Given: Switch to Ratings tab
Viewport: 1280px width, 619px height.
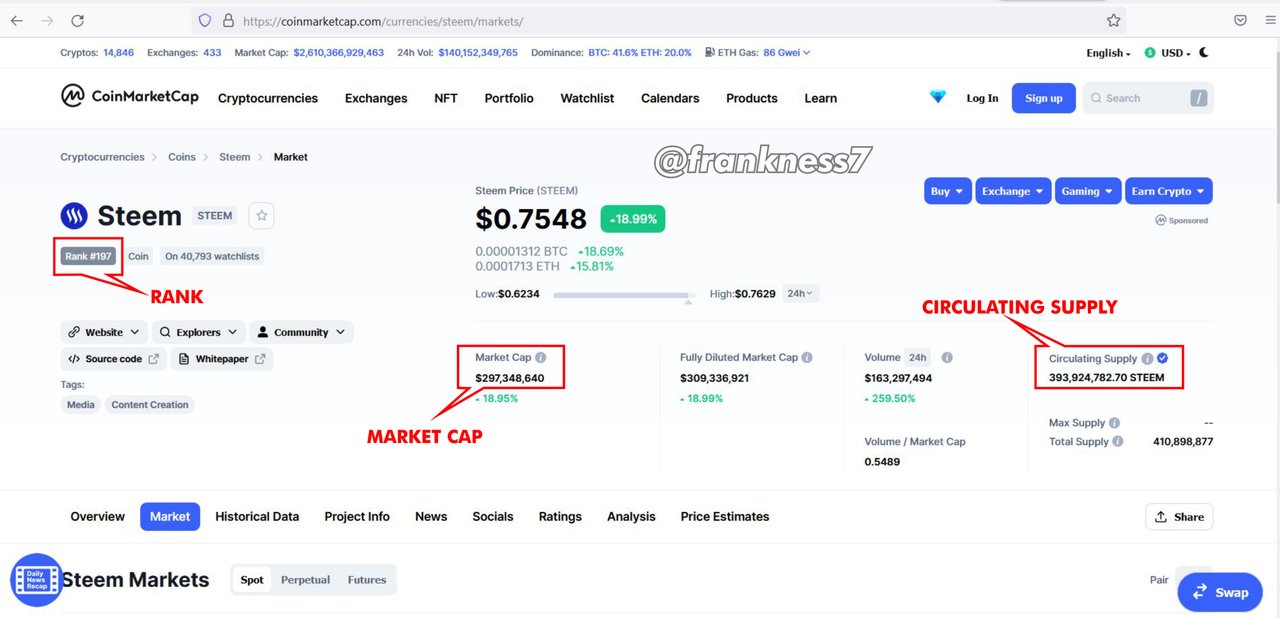Looking at the screenshot, I should point(560,516).
